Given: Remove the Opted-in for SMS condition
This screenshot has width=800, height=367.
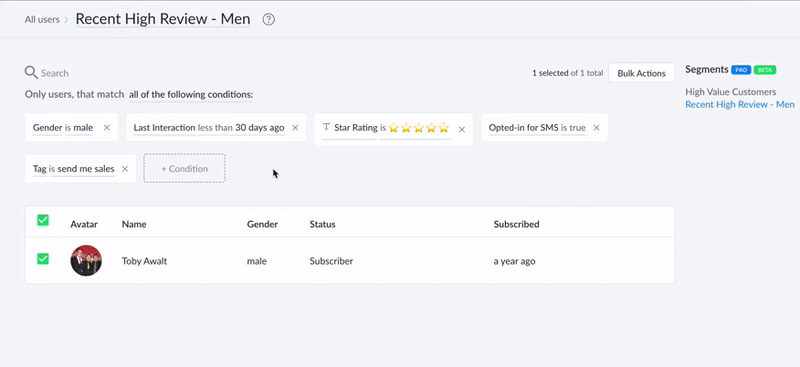Looking at the screenshot, I should 596,128.
